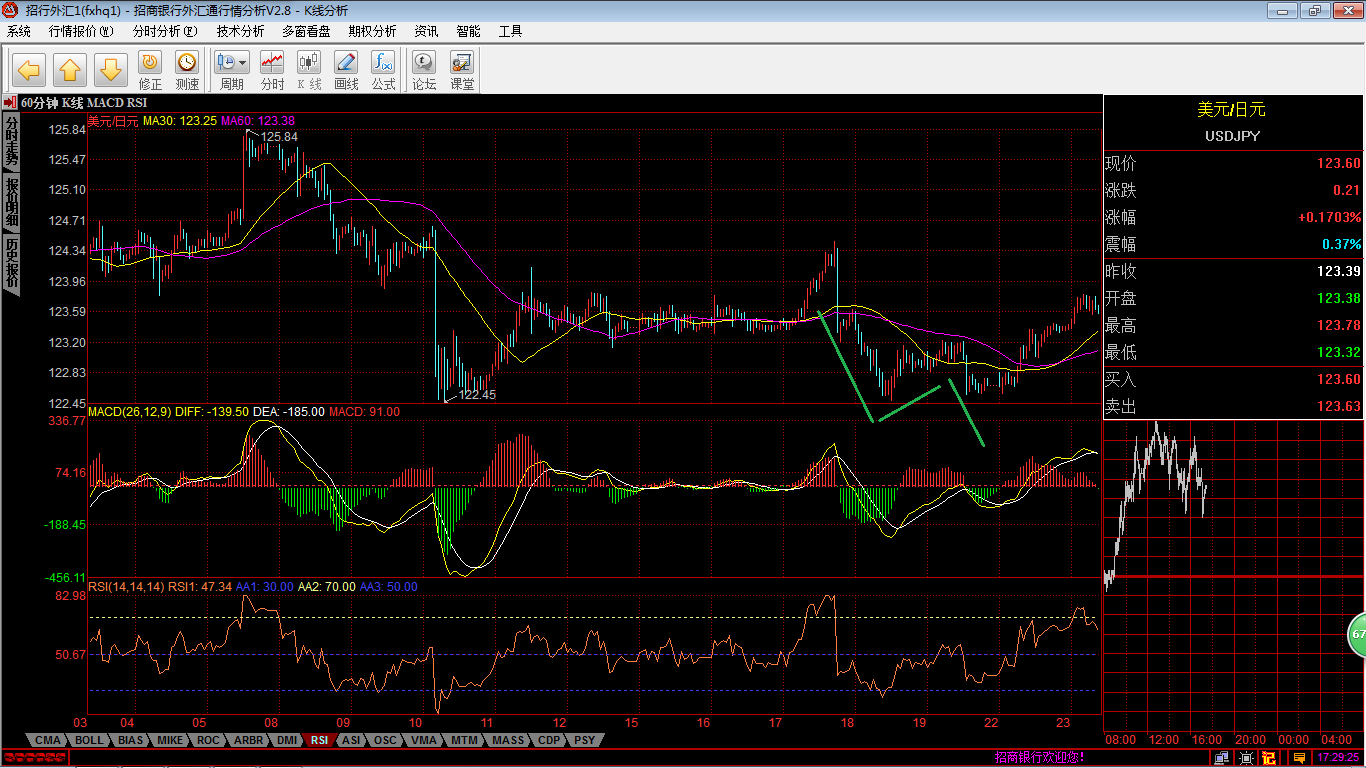Click the 卖出 sell price 123.63
The height and width of the screenshot is (768, 1366).
1338,407
